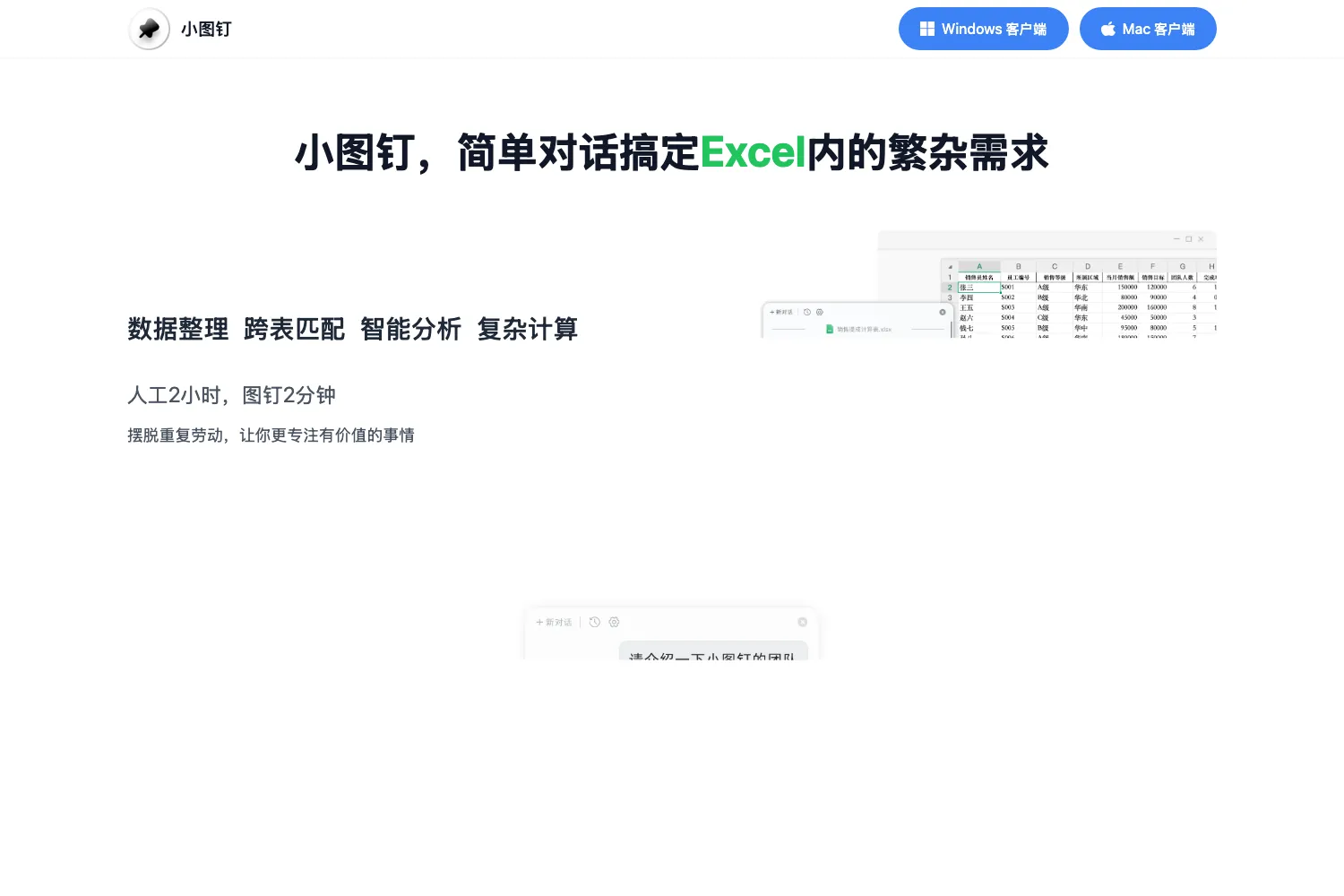Click the 数据整理 feature label
1344x896 pixels.
[x=177, y=329]
